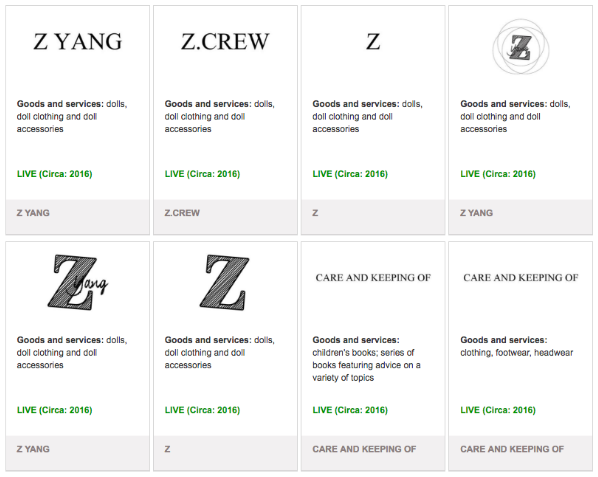Open CARE AND KEEPING OF footer for children's books

364,449
